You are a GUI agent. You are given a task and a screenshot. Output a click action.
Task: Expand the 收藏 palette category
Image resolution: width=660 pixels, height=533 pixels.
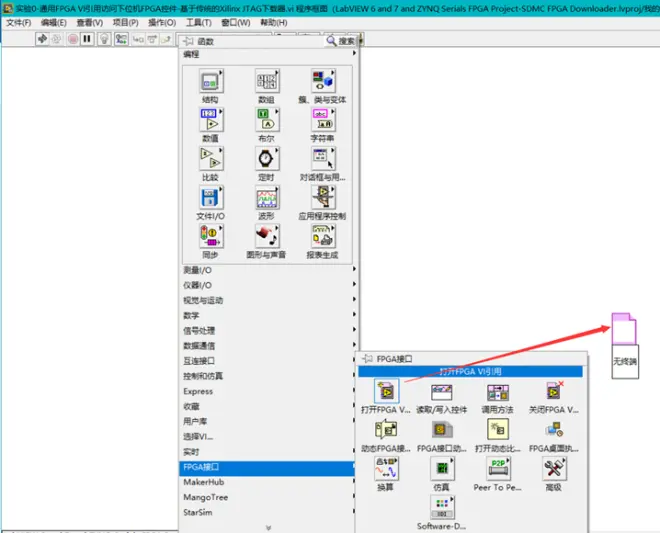269,406
